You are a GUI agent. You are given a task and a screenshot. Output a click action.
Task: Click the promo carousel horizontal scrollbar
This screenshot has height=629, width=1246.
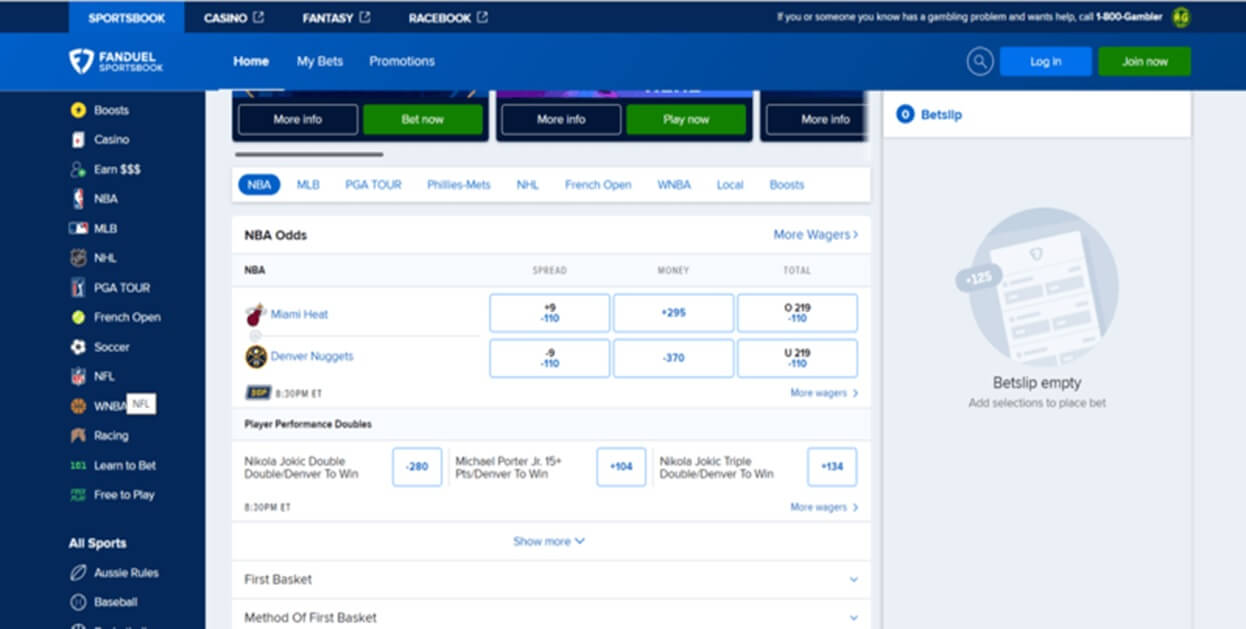point(309,154)
